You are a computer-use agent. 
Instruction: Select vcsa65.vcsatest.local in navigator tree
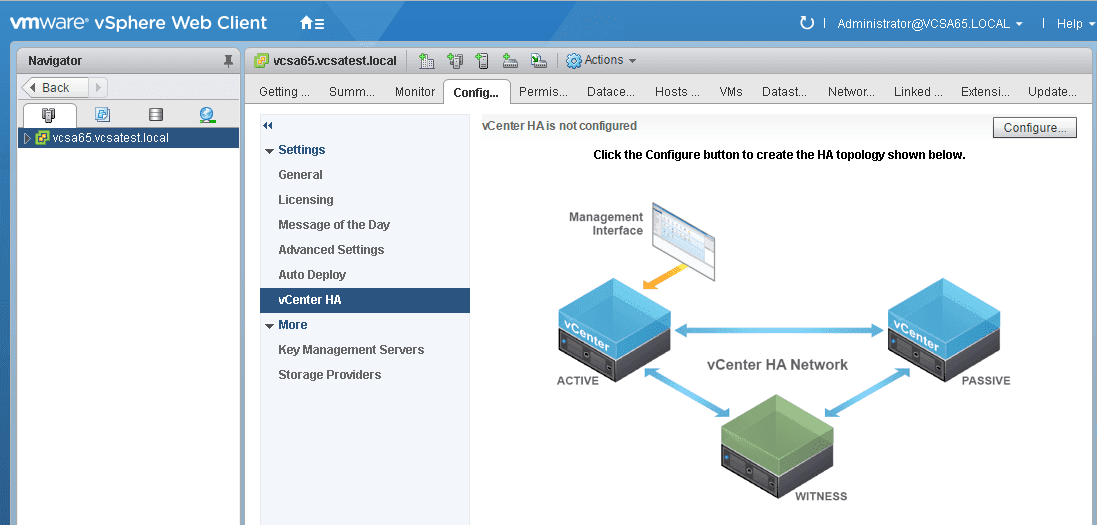pos(128,138)
